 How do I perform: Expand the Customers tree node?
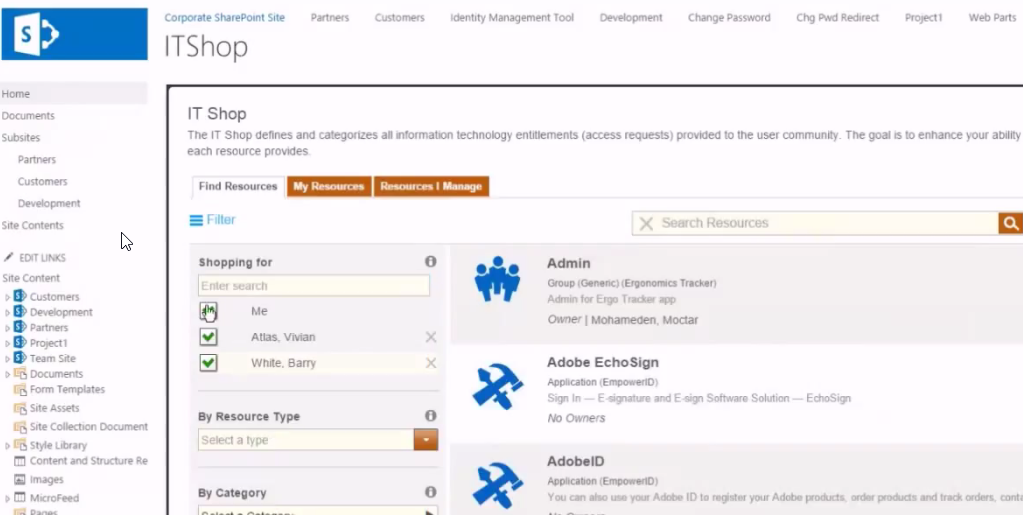pos(7,297)
